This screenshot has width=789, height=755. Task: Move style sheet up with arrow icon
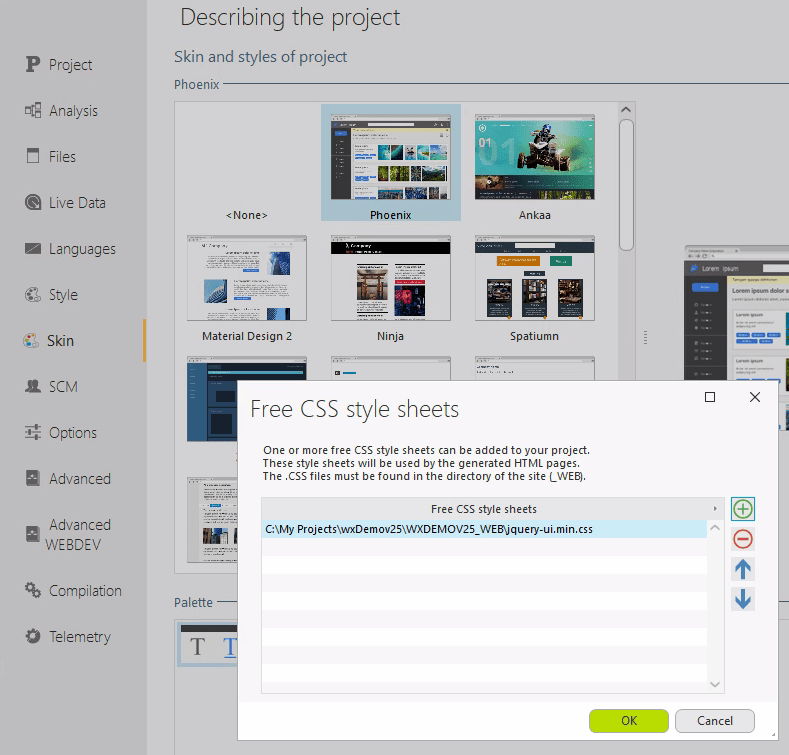click(743, 570)
